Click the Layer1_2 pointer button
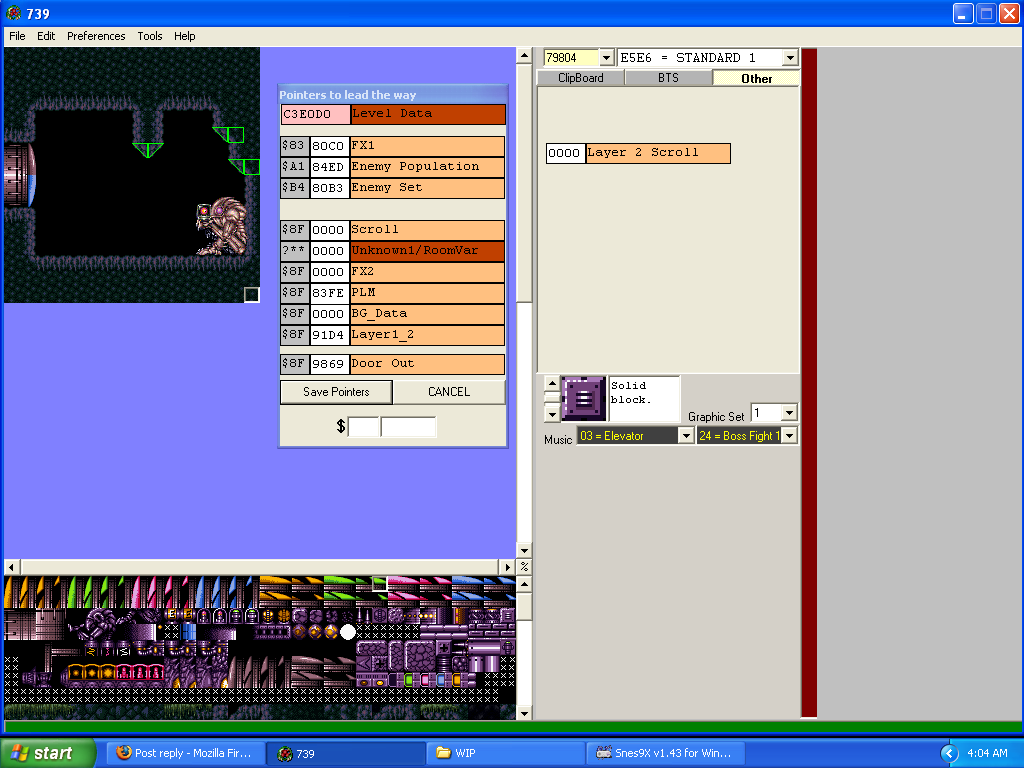Screen dimensions: 1024x768 coord(427,335)
